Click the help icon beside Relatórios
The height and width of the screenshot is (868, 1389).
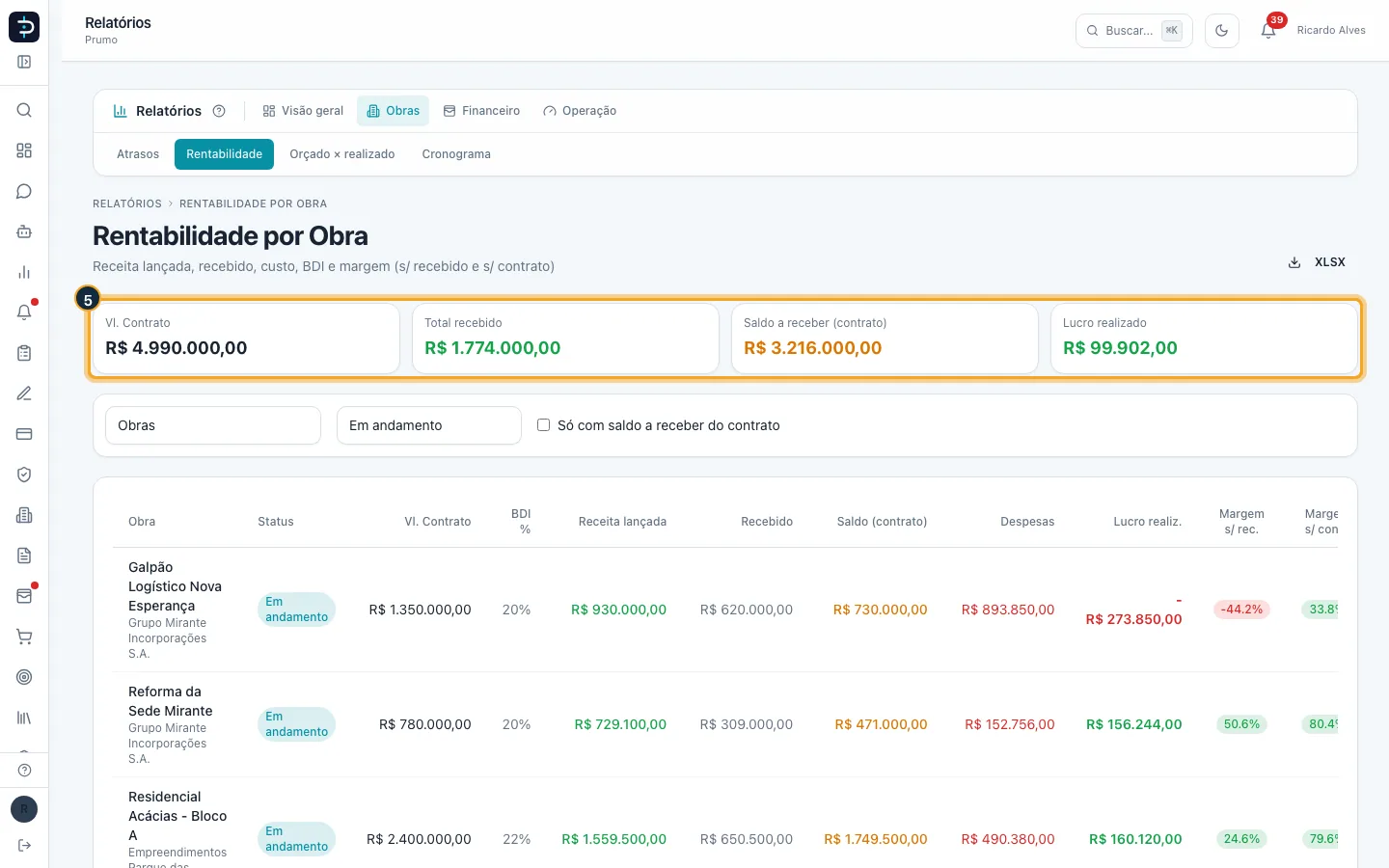coord(219,111)
